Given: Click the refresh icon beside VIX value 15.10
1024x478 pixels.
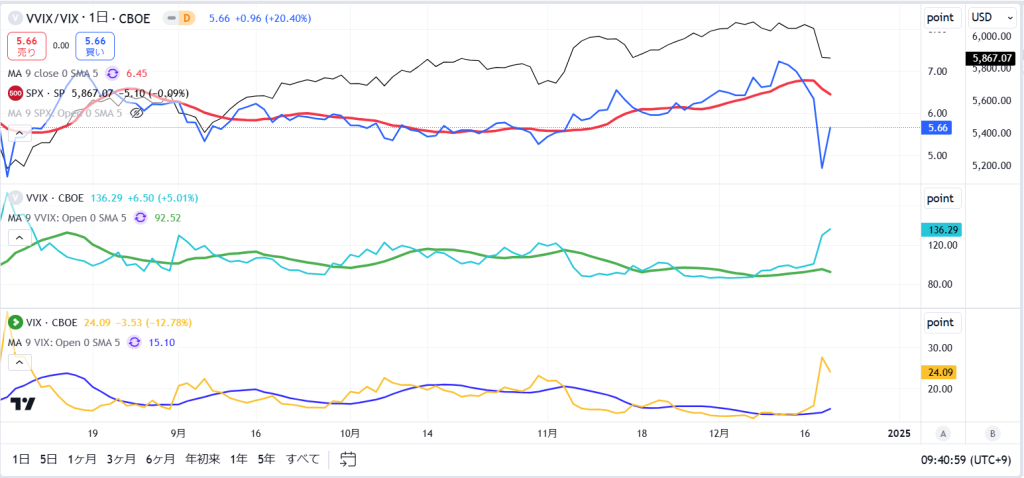Looking at the screenshot, I should (x=135, y=342).
